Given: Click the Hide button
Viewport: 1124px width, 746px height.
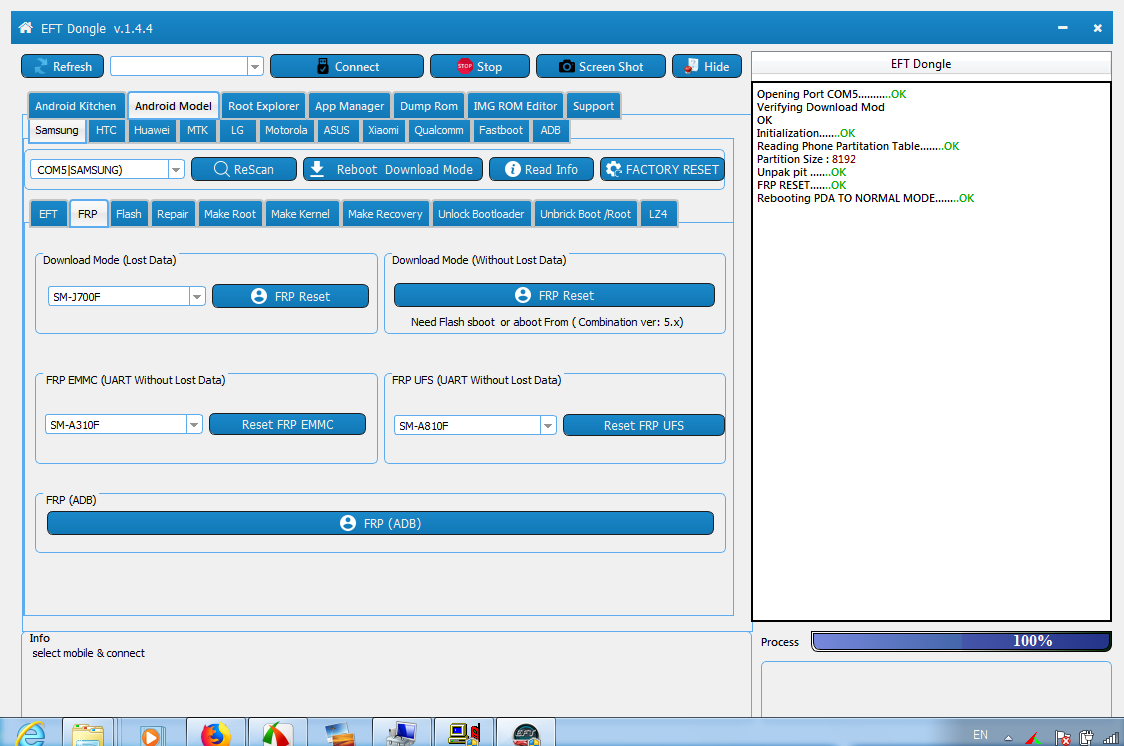Looking at the screenshot, I should 707,67.
